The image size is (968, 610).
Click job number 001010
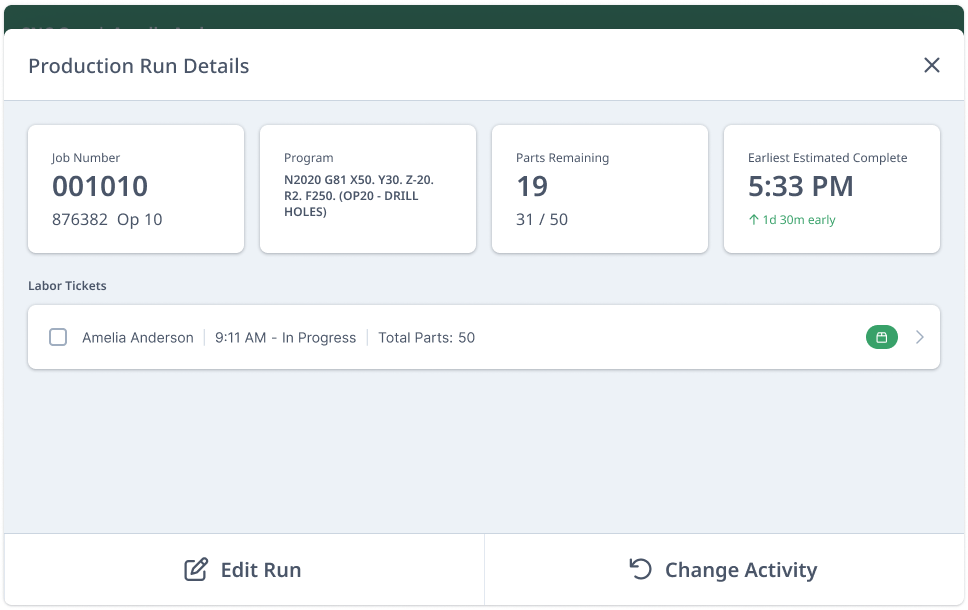[100, 187]
